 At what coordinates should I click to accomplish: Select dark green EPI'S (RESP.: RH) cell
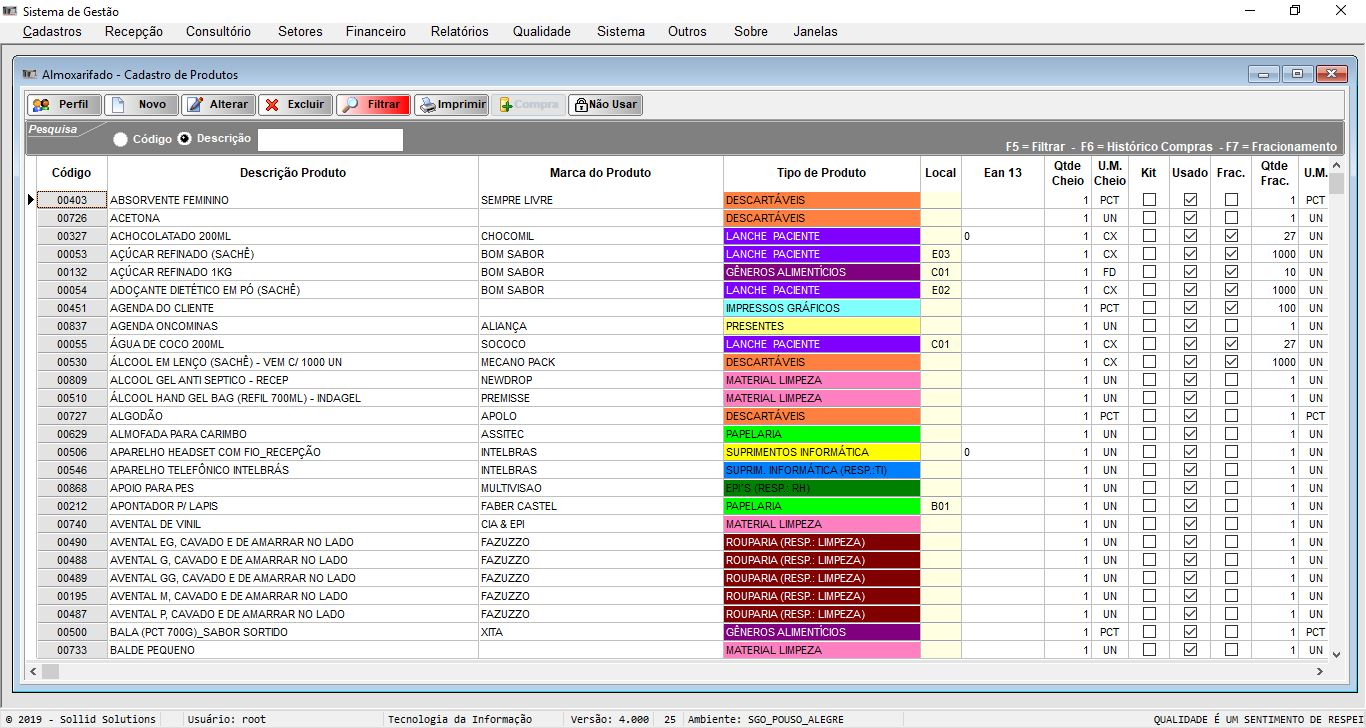(x=822, y=488)
